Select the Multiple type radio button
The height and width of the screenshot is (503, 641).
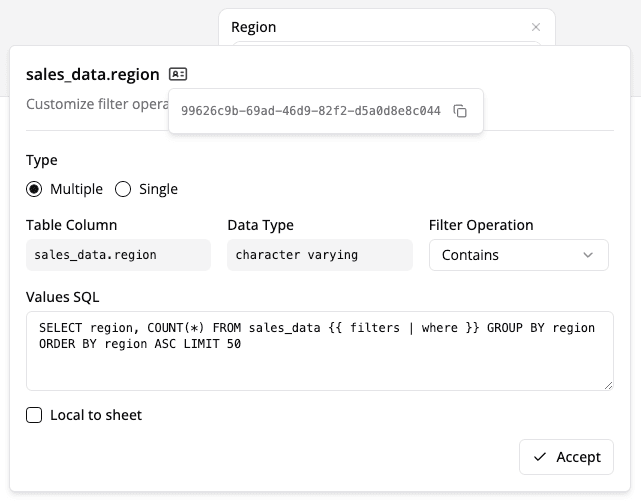point(34,189)
